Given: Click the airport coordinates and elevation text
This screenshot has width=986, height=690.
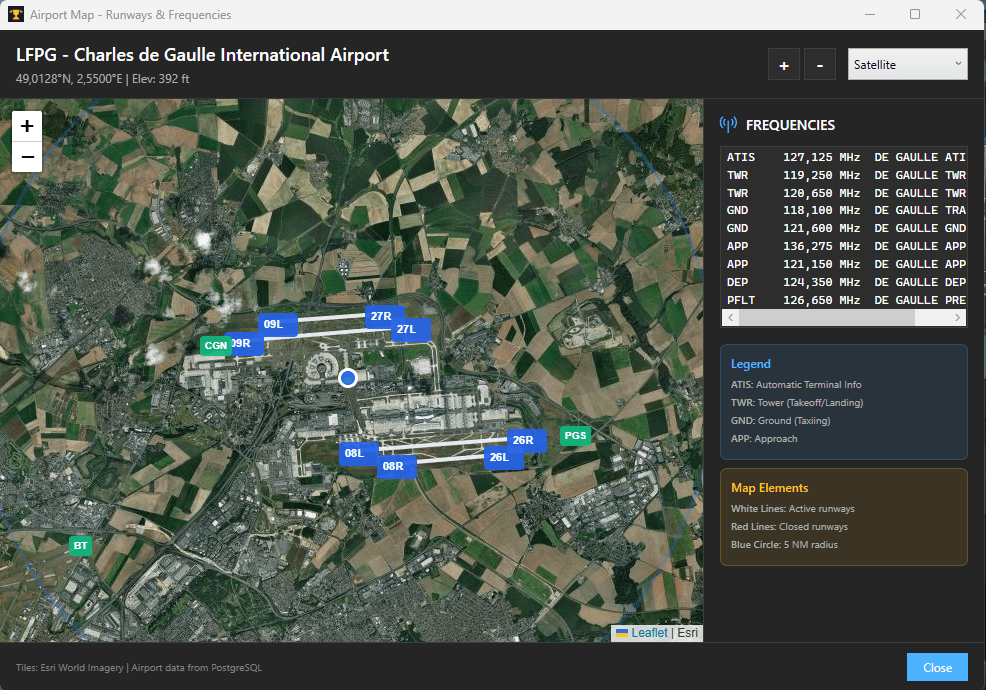Looking at the screenshot, I should tap(102, 79).
